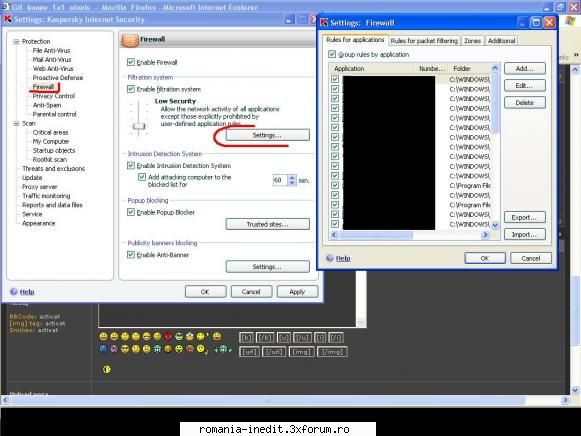
Task: Click the Low Security level slider handle
Action: coord(139,126)
